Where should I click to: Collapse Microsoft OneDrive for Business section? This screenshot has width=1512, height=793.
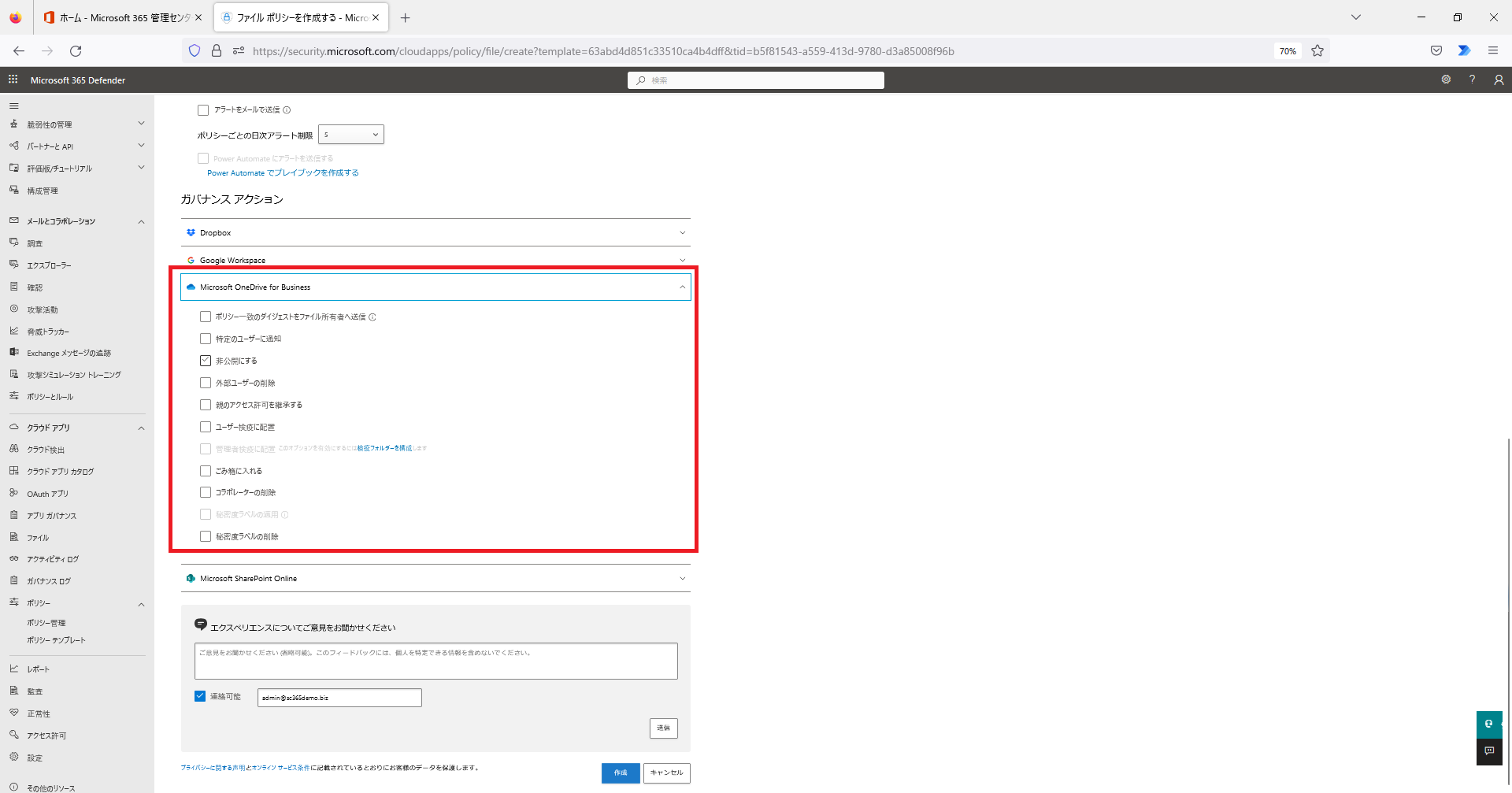point(435,287)
